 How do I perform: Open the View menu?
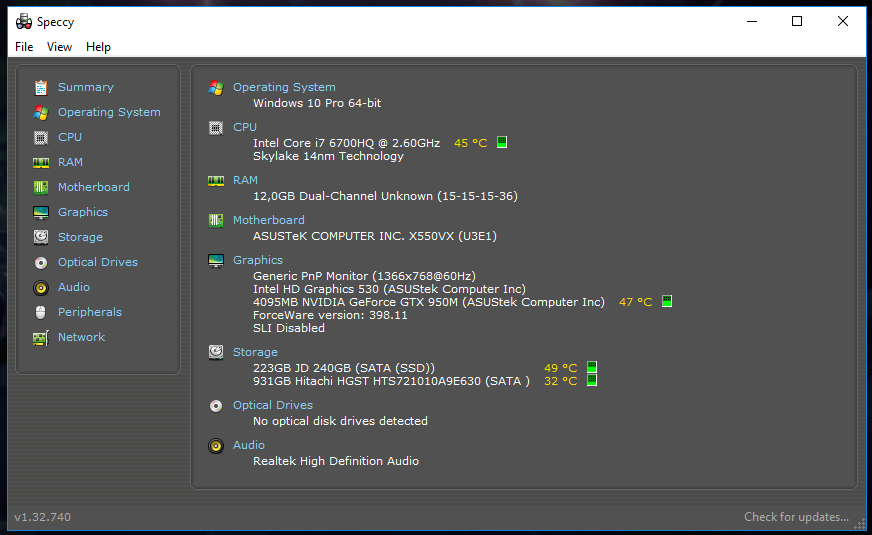pyautogui.click(x=60, y=47)
